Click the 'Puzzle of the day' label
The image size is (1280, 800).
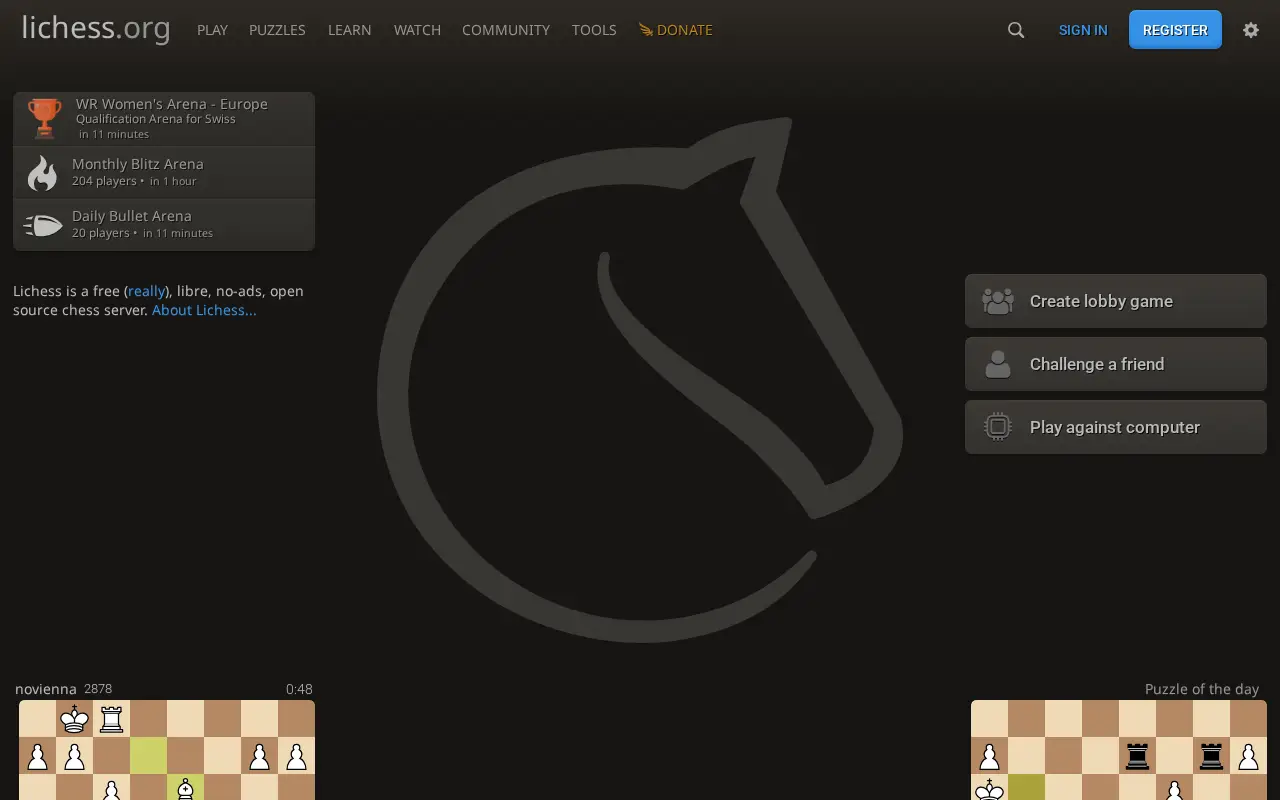click(x=1202, y=689)
